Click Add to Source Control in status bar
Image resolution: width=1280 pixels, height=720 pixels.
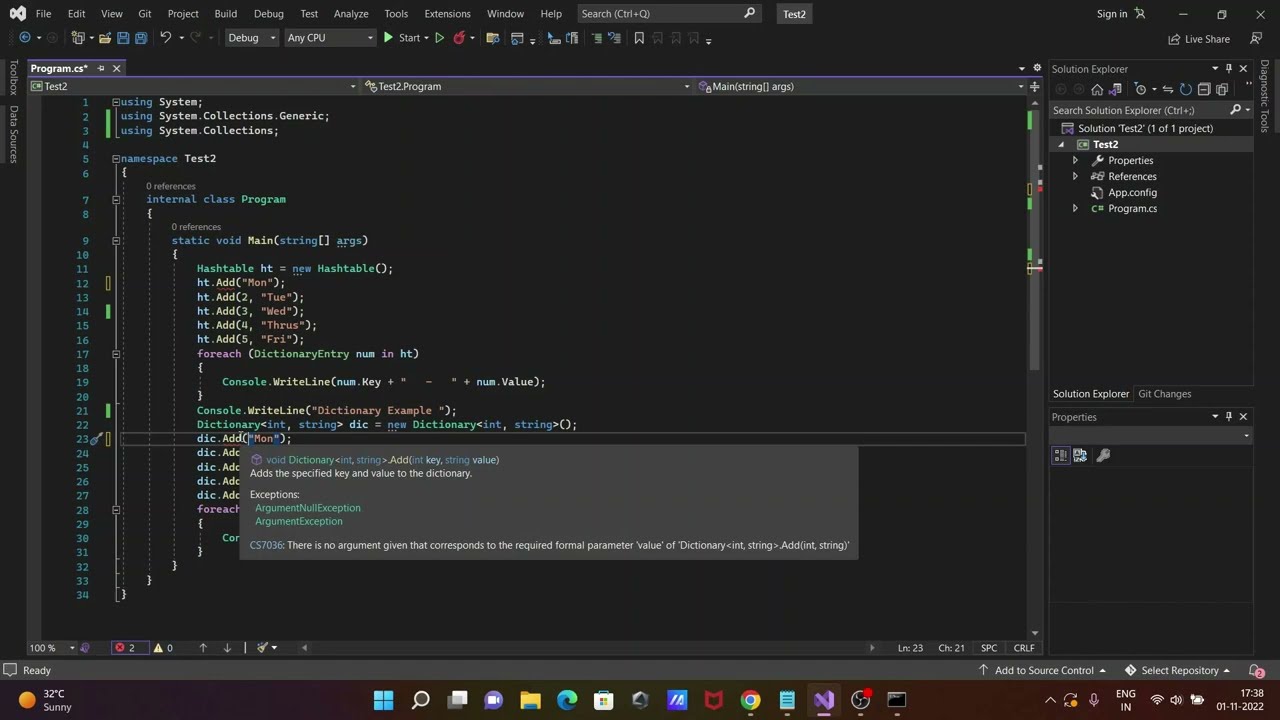click(x=1042, y=671)
